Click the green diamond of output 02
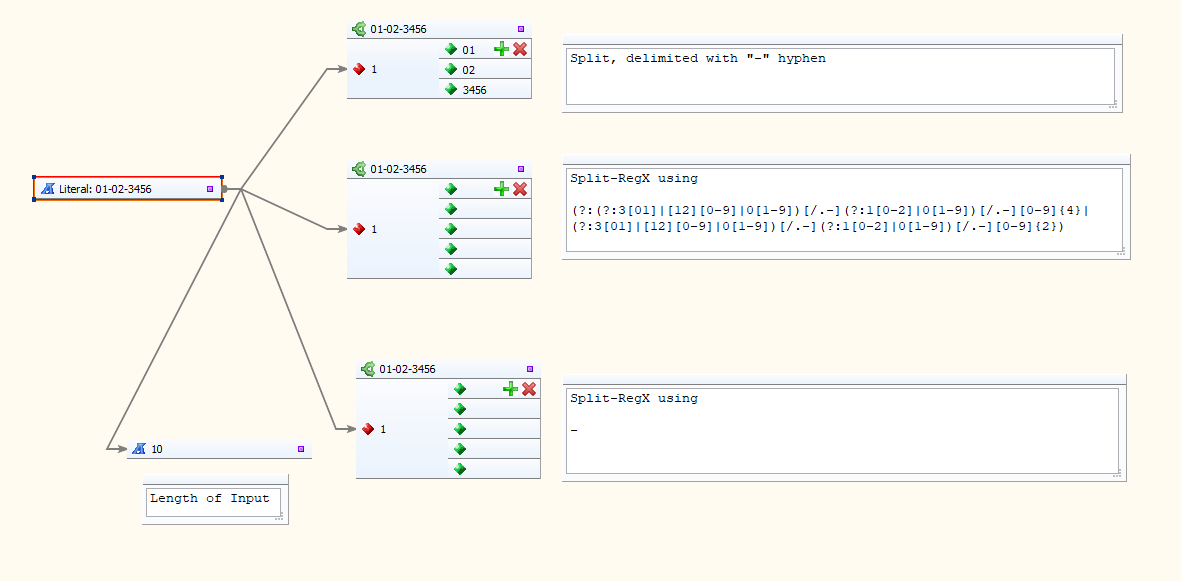 [x=451, y=69]
